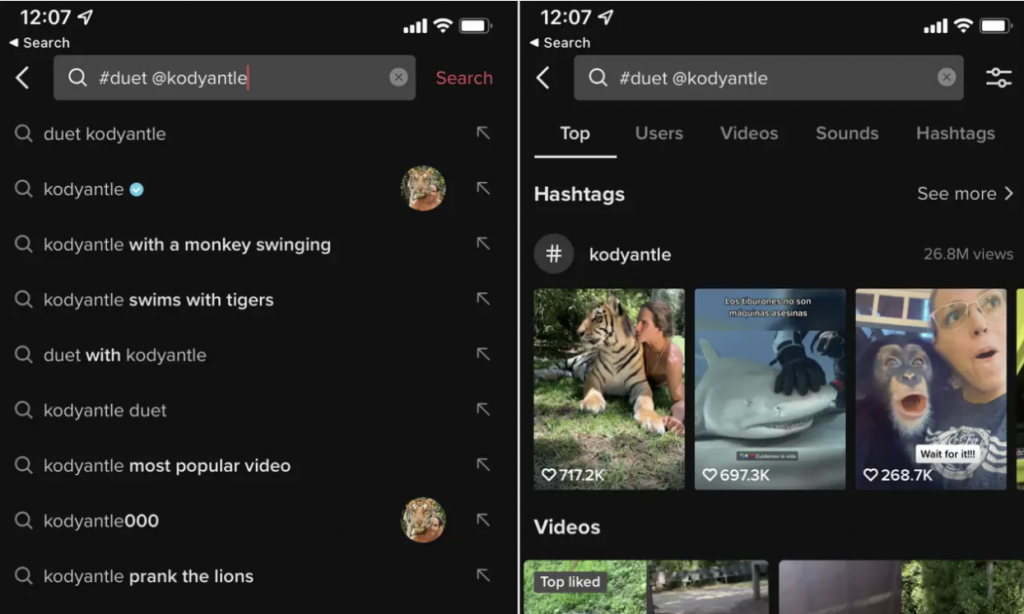The width and height of the screenshot is (1024, 614).
Task: Switch to the Videos tab
Action: [x=749, y=133]
